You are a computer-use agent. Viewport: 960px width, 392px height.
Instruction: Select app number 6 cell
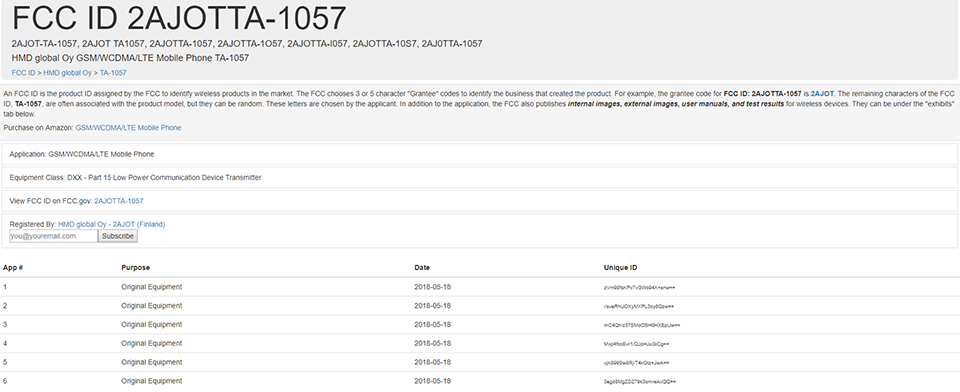[x=5, y=381]
